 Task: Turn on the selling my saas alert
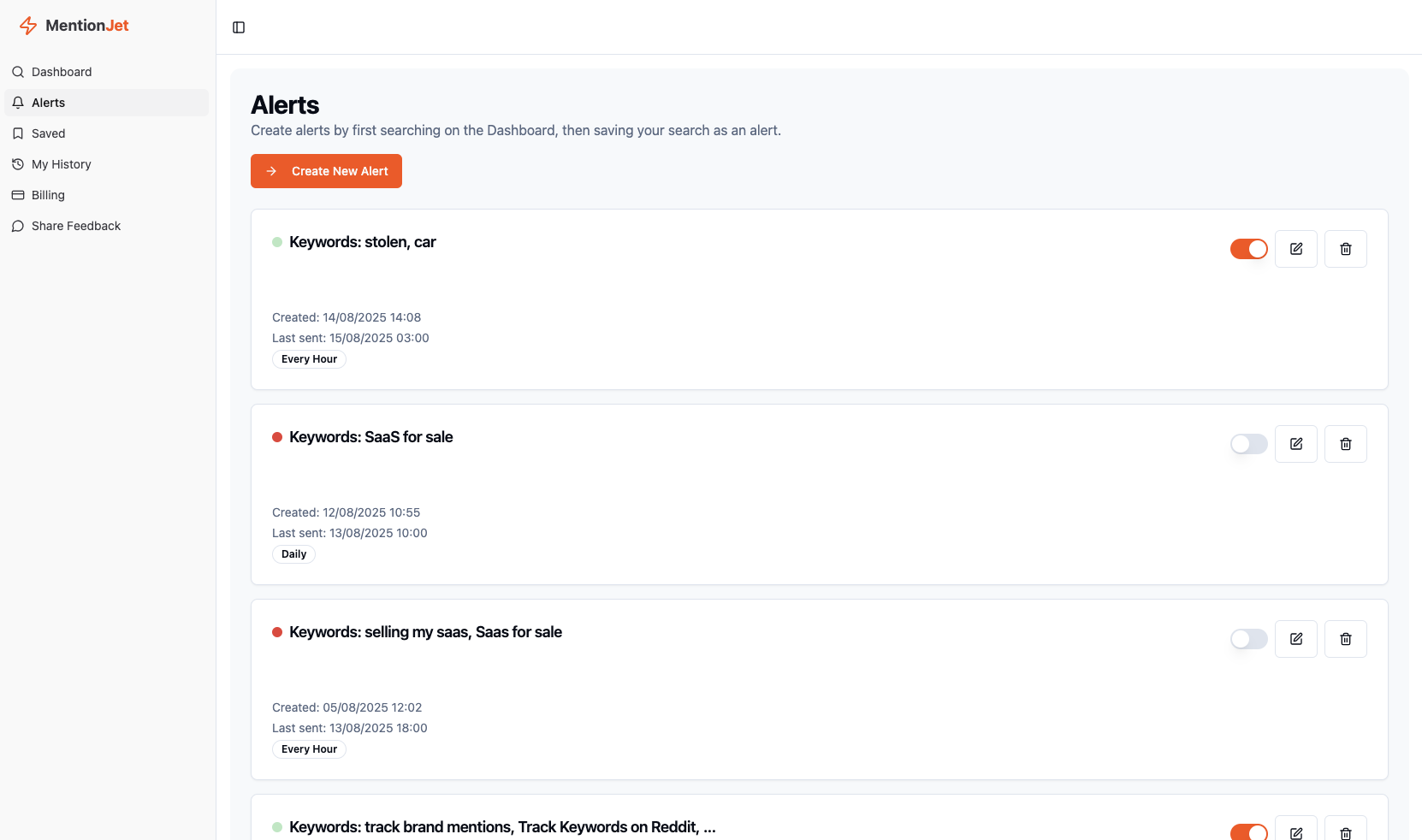pyautogui.click(x=1248, y=639)
